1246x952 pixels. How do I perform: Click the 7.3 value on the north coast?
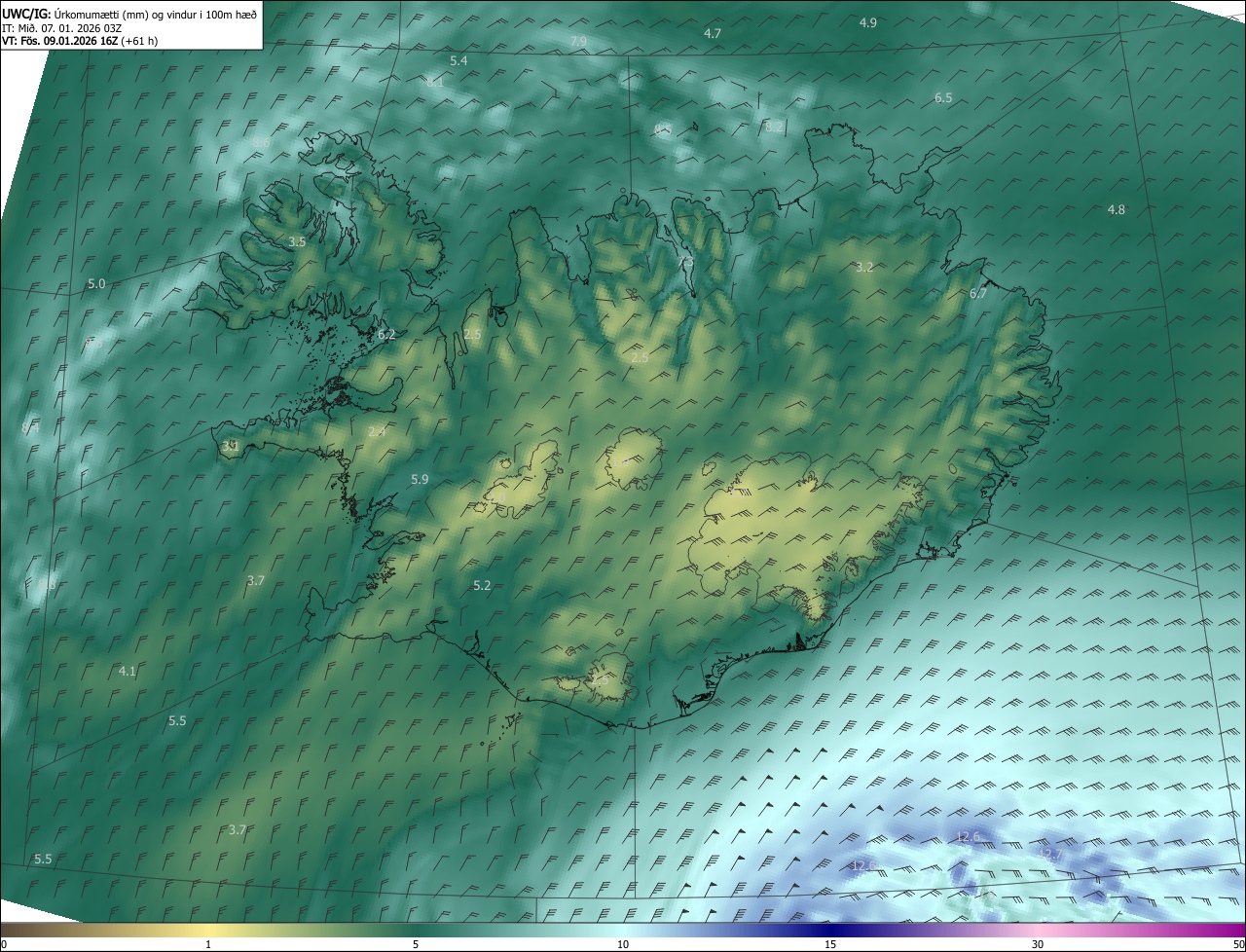[x=685, y=262]
